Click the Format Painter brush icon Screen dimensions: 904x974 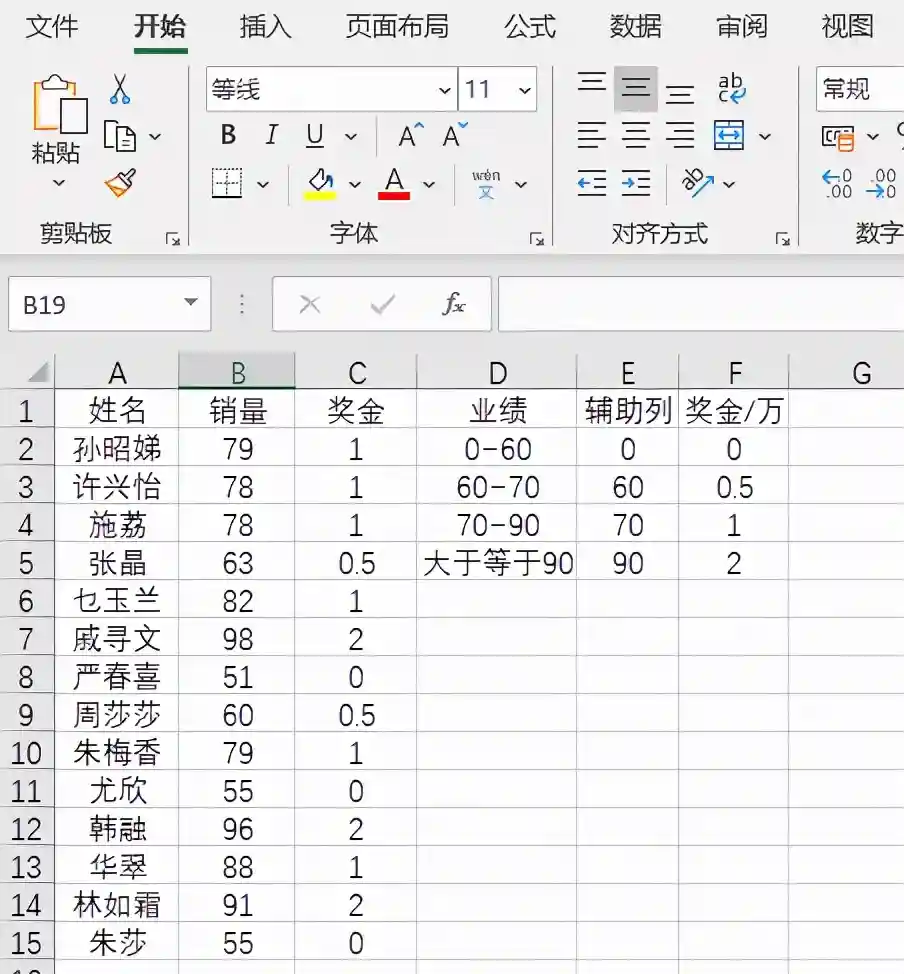pyautogui.click(x=120, y=183)
